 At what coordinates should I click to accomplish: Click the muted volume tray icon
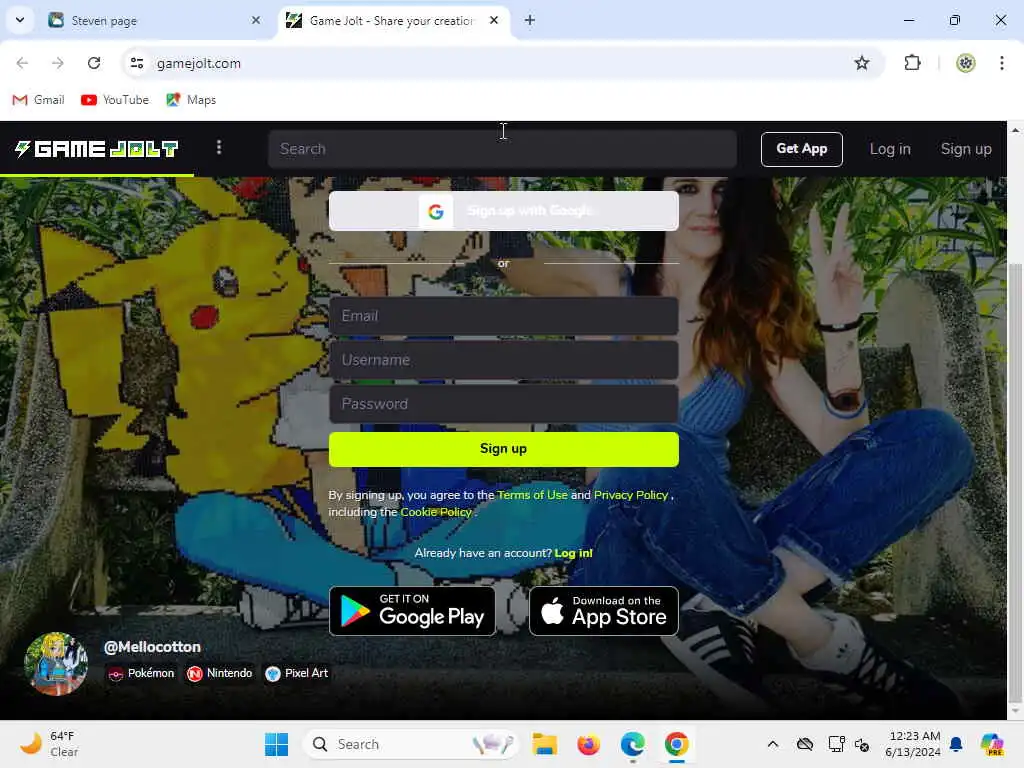click(x=862, y=744)
